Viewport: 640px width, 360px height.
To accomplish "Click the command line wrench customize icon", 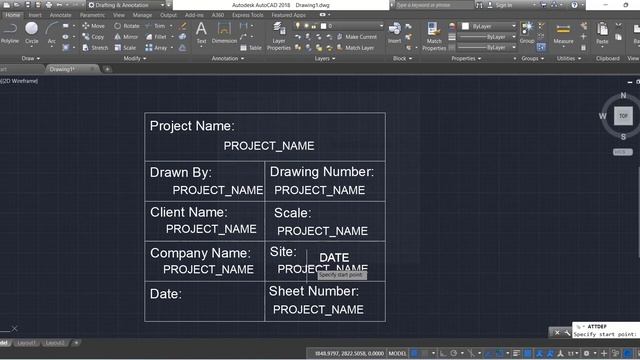I will coord(567,333).
